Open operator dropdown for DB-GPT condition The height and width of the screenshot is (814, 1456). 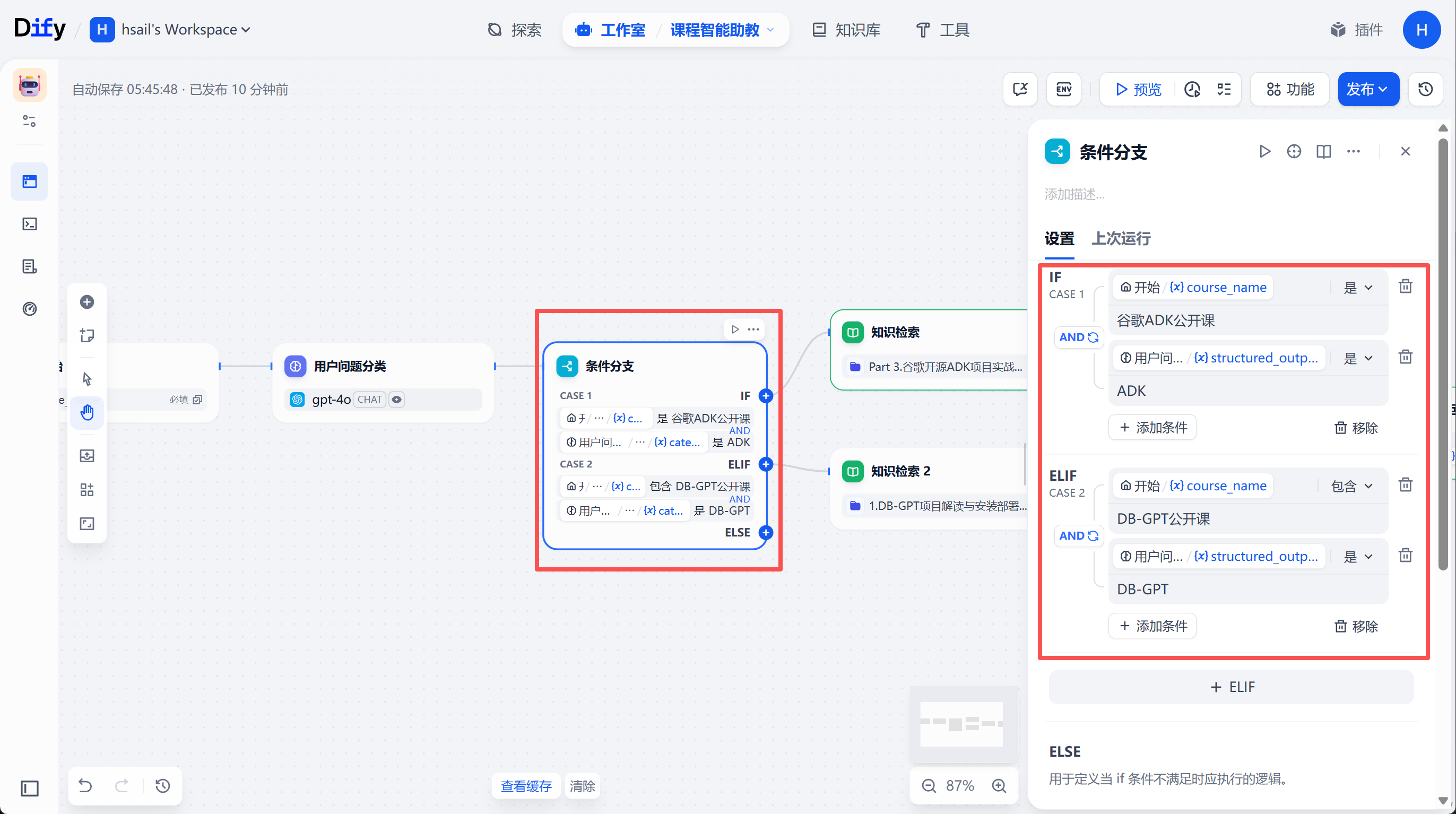pos(1358,557)
